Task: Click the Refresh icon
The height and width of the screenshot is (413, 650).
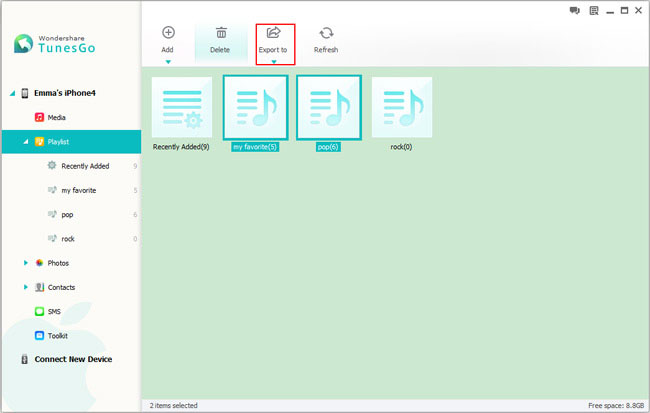Action: coord(326,33)
